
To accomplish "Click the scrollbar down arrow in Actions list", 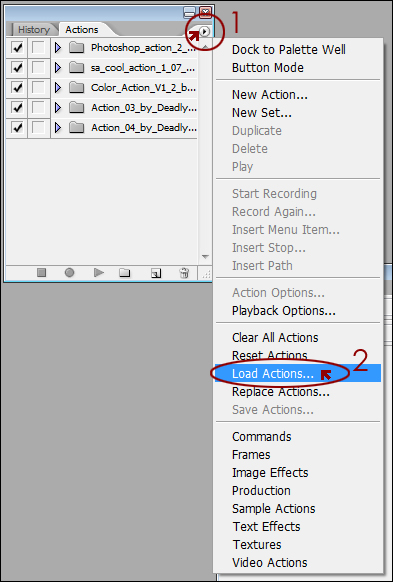I will coord(205,256).
